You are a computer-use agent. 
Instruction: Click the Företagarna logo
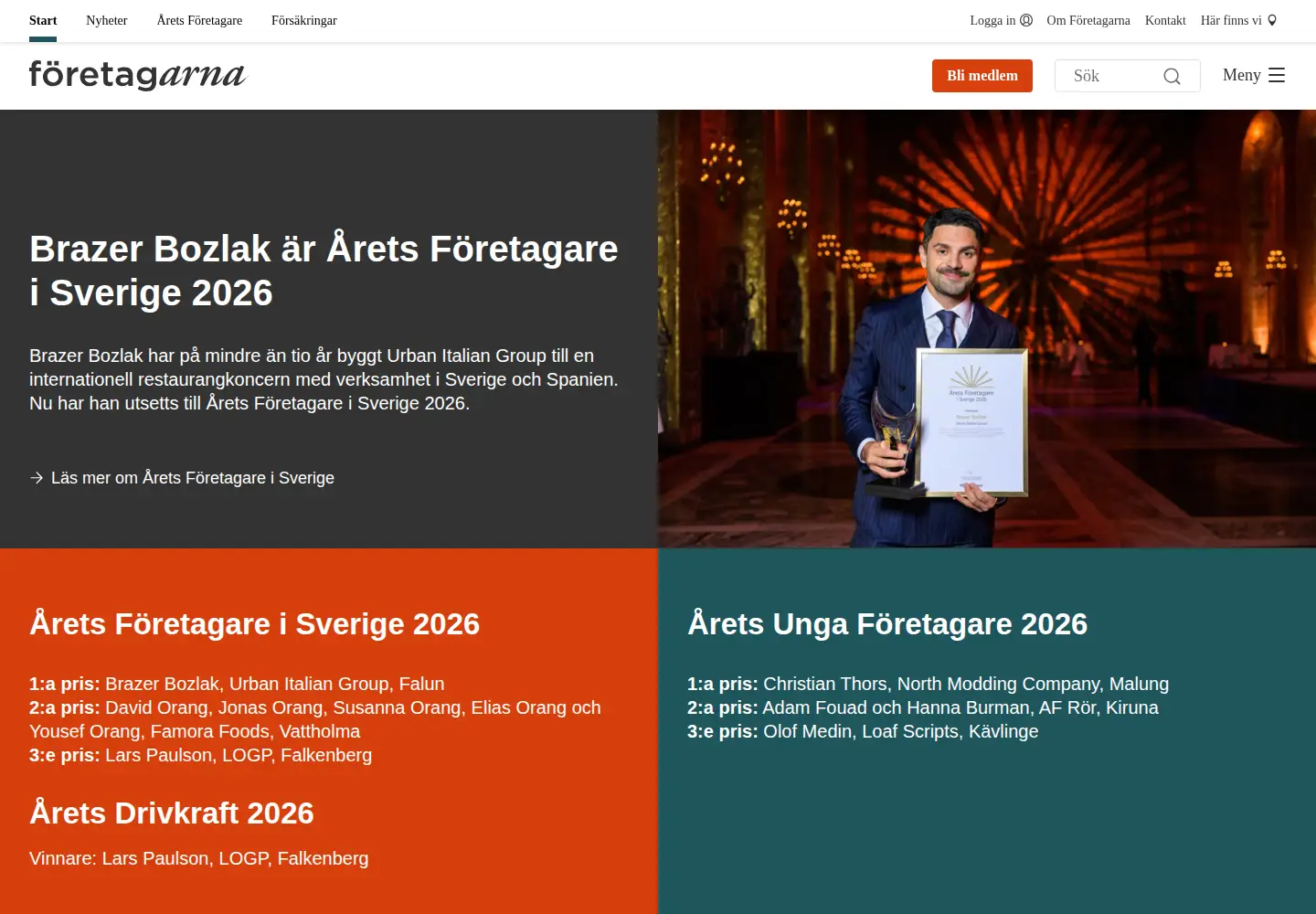[x=137, y=75]
